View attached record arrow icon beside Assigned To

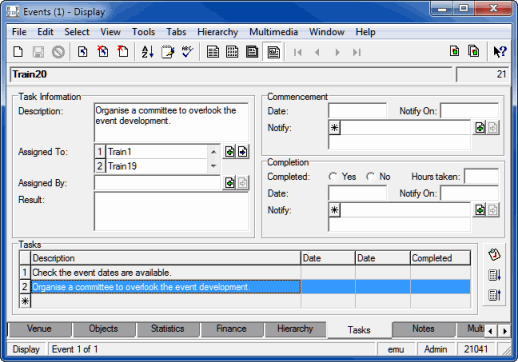(x=243, y=152)
